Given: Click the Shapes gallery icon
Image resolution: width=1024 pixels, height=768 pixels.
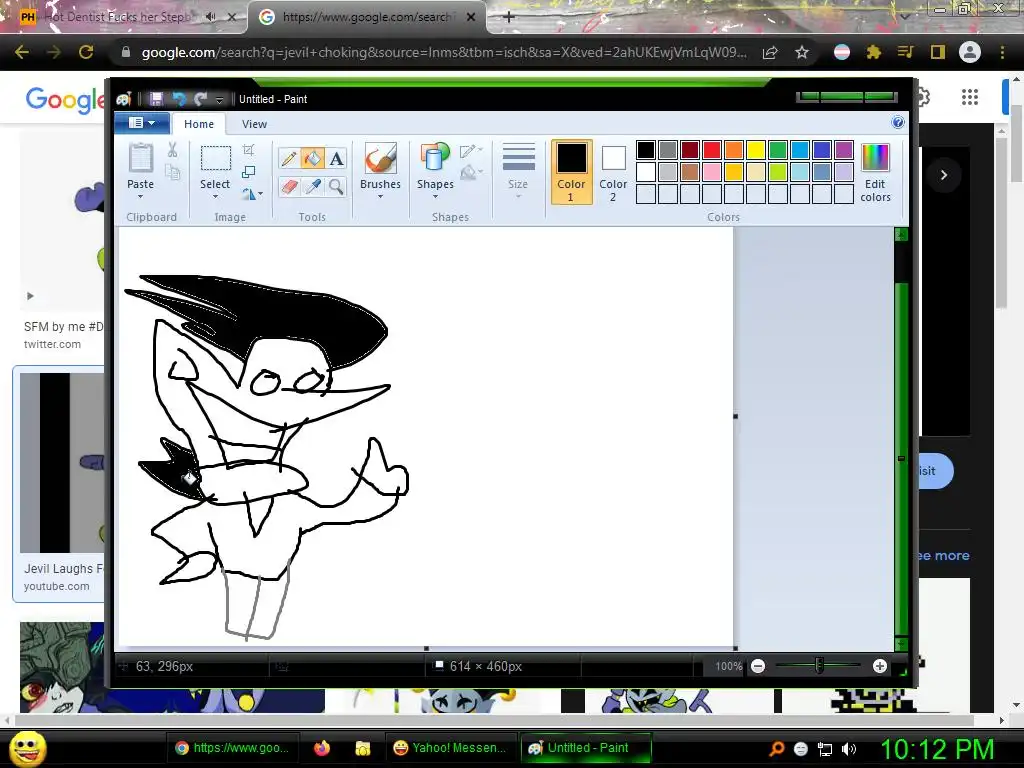Looking at the screenshot, I should pyautogui.click(x=435, y=158).
